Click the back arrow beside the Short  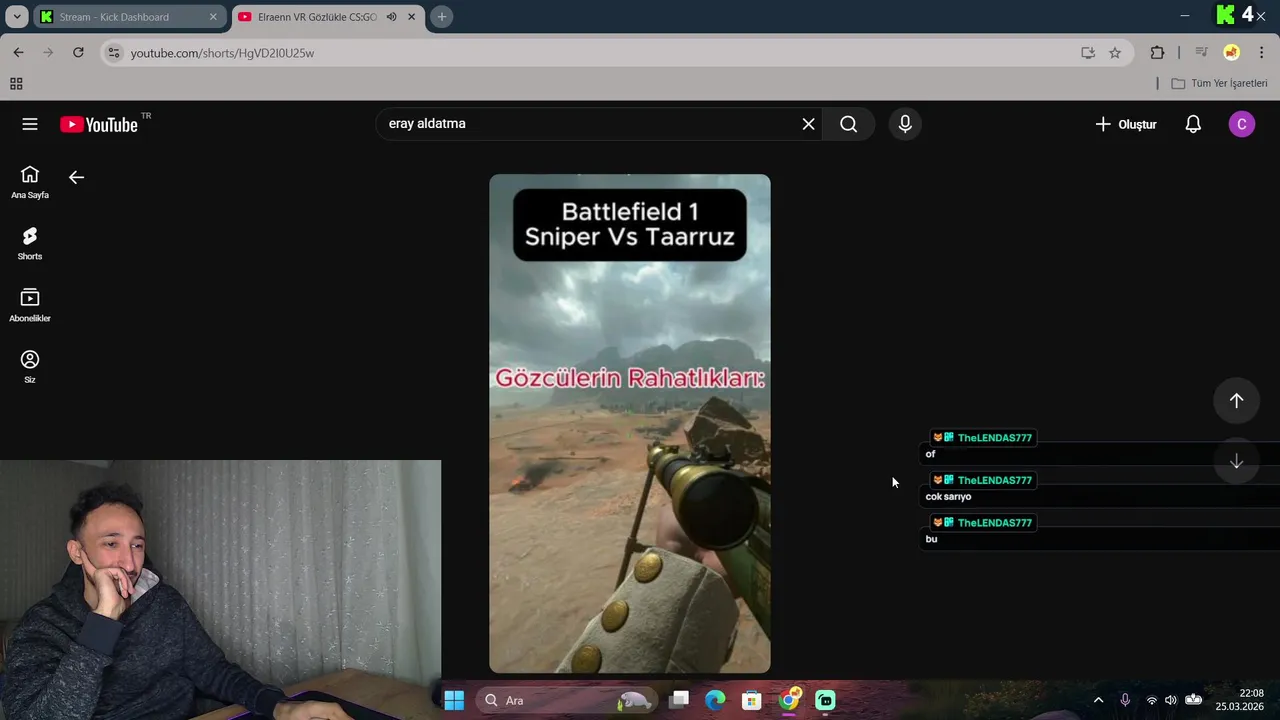(x=76, y=177)
